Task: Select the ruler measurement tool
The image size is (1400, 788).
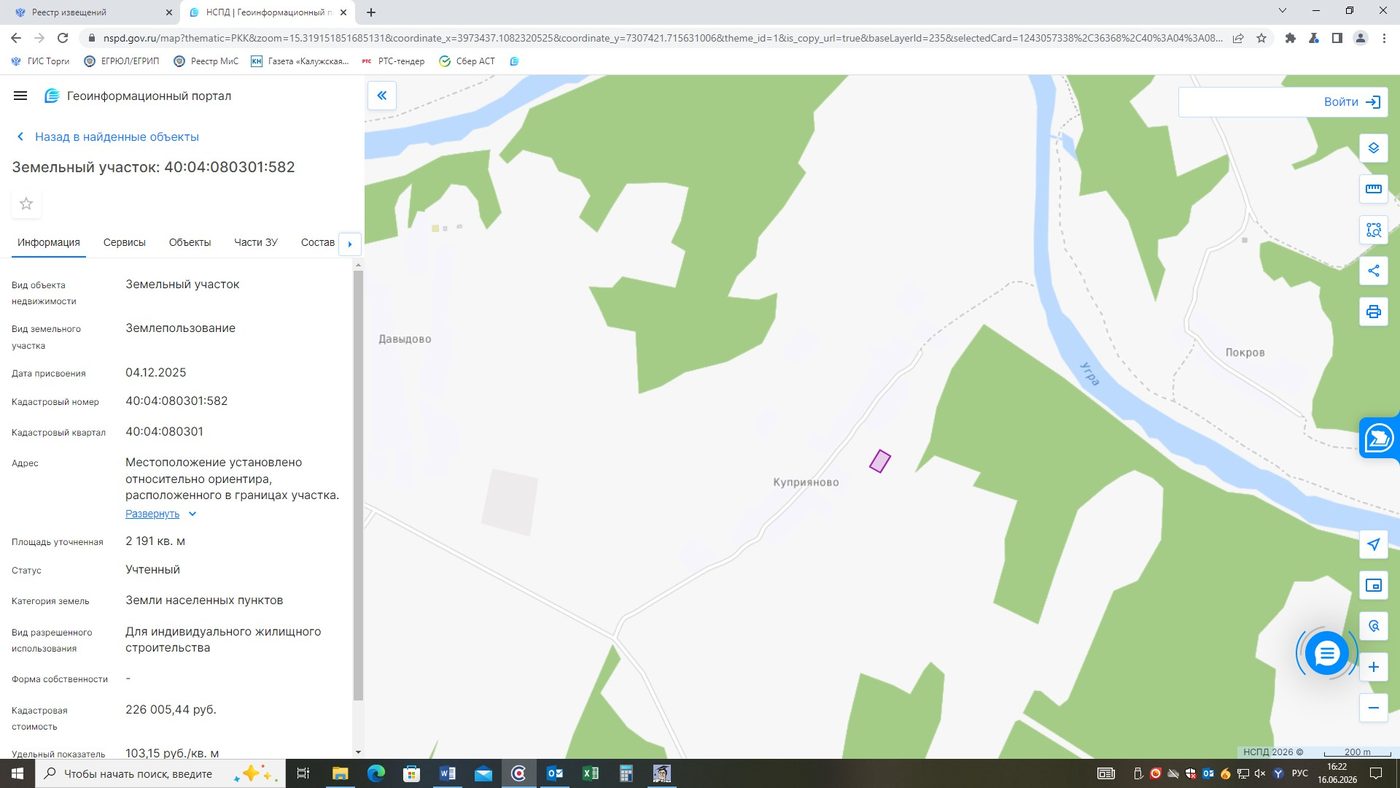Action: 1373,189
